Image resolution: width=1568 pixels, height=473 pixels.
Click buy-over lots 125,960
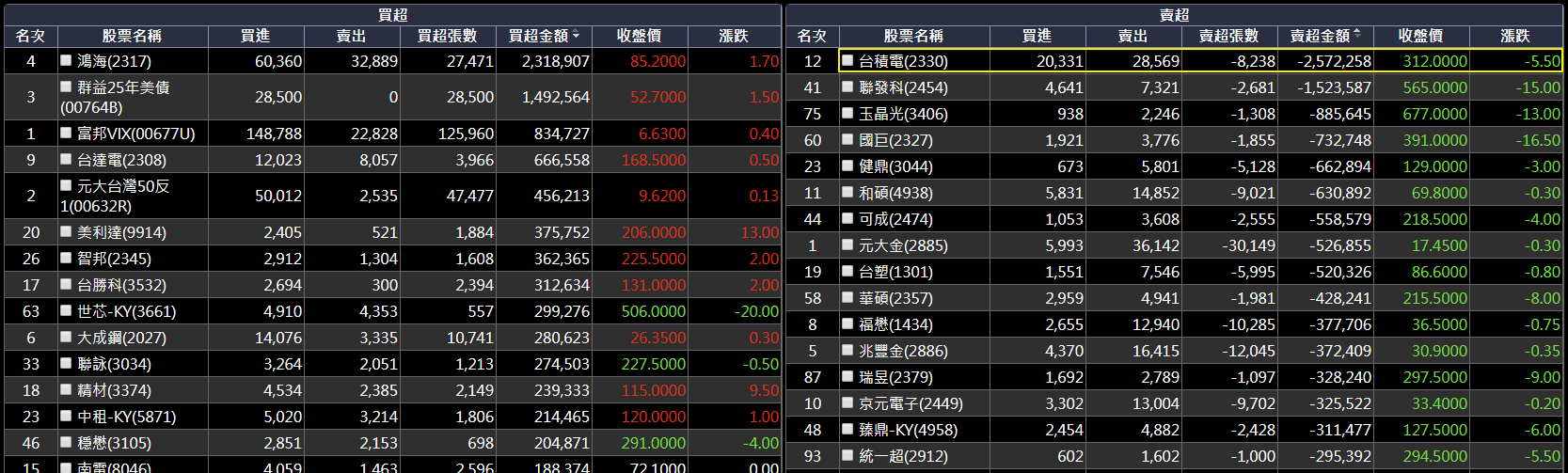coord(466,134)
